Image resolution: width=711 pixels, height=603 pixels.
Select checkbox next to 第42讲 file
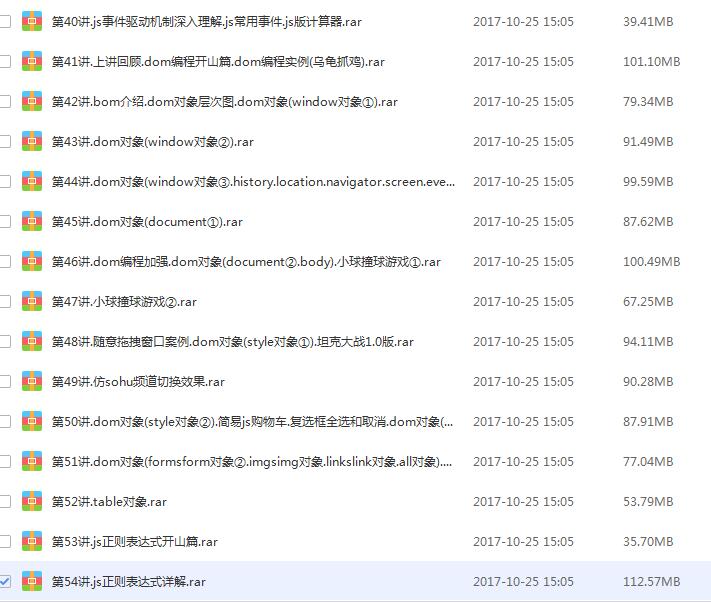[5, 101]
